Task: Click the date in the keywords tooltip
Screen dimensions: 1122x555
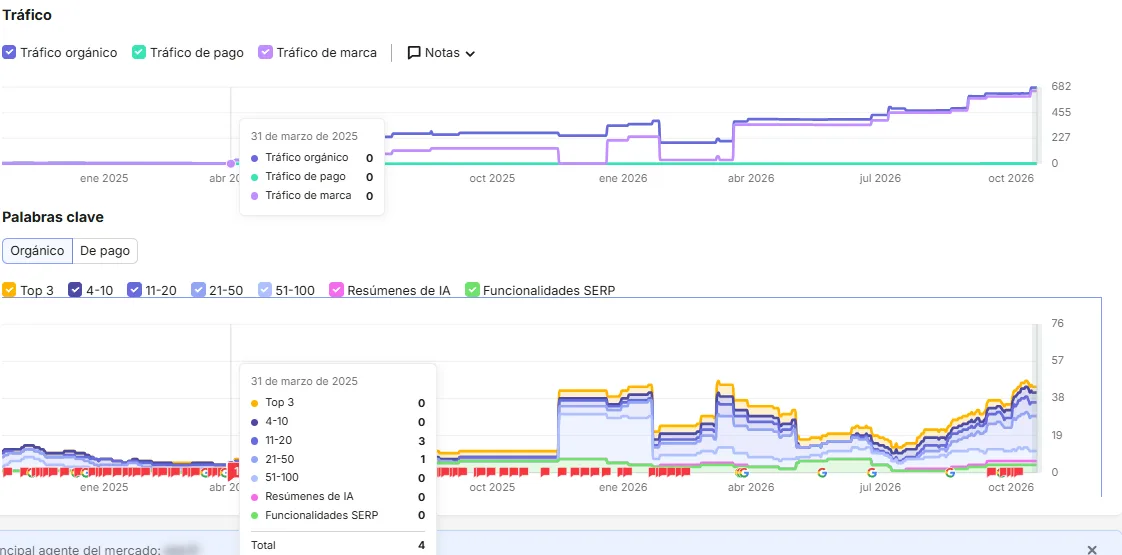Action: [304, 381]
